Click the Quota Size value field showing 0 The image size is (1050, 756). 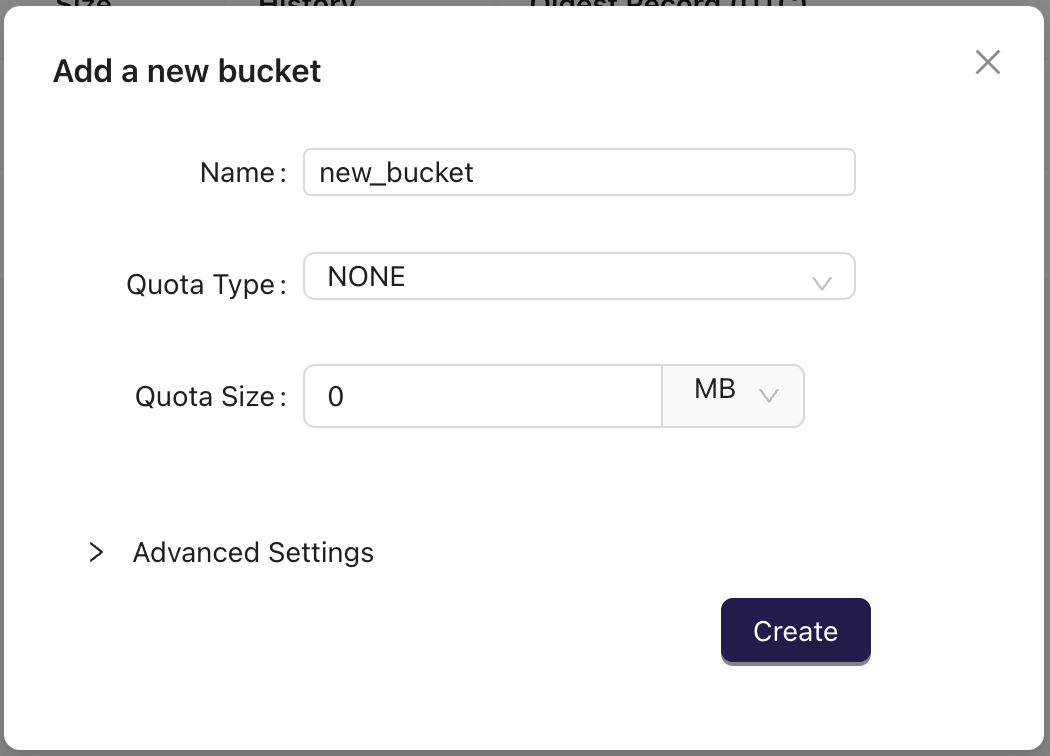pos(482,396)
